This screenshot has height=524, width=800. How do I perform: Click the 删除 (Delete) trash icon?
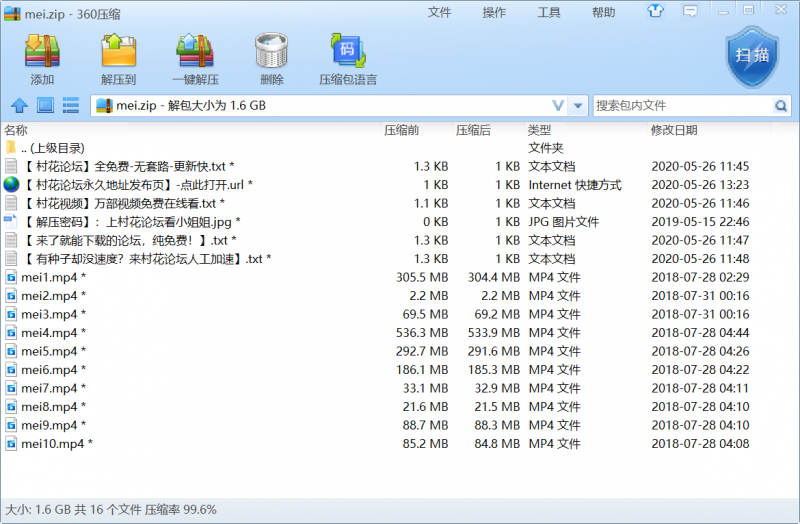tap(271, 58)
